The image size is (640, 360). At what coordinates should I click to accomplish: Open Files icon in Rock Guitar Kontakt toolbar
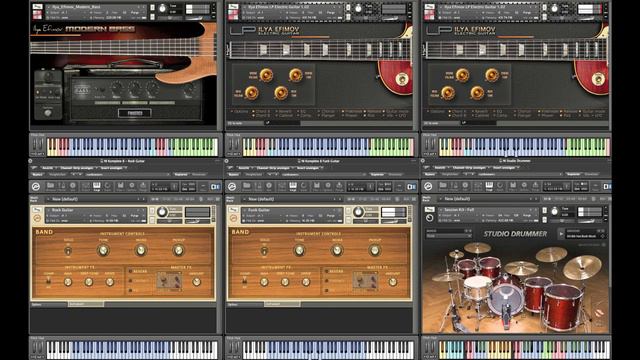tap(120, 186)
